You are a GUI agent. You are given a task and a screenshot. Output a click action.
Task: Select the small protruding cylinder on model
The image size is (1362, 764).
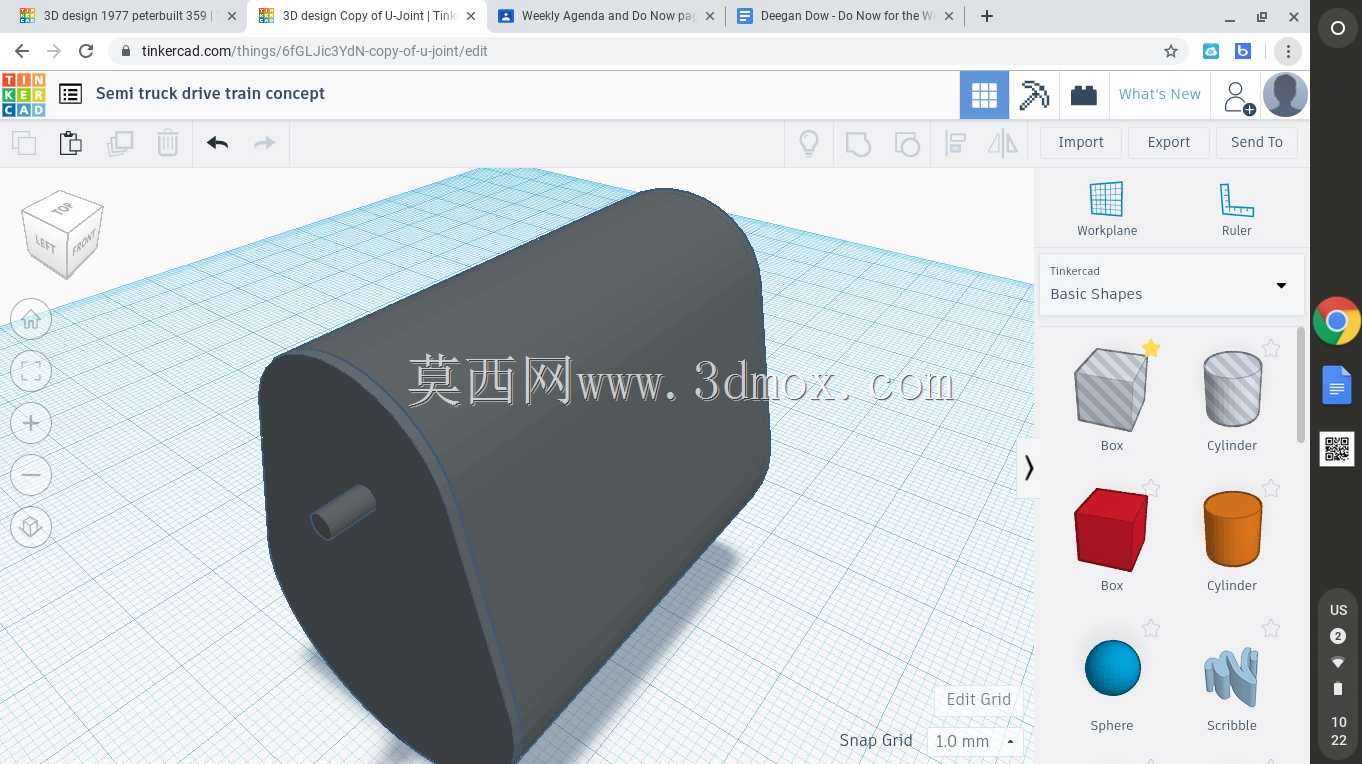click(x=343, y=510)
